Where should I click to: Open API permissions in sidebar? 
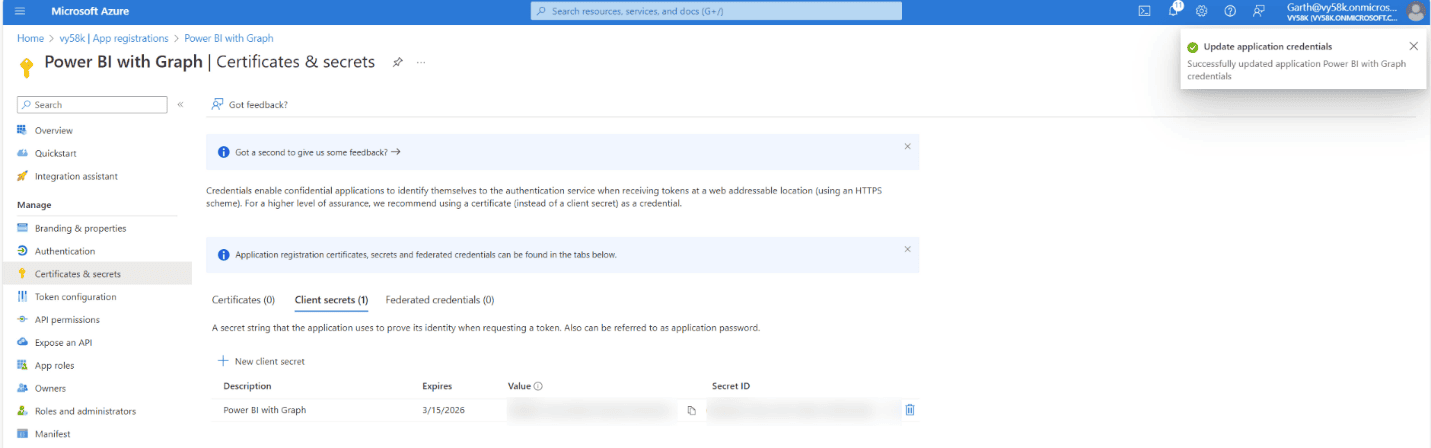[x=66, y=320]
